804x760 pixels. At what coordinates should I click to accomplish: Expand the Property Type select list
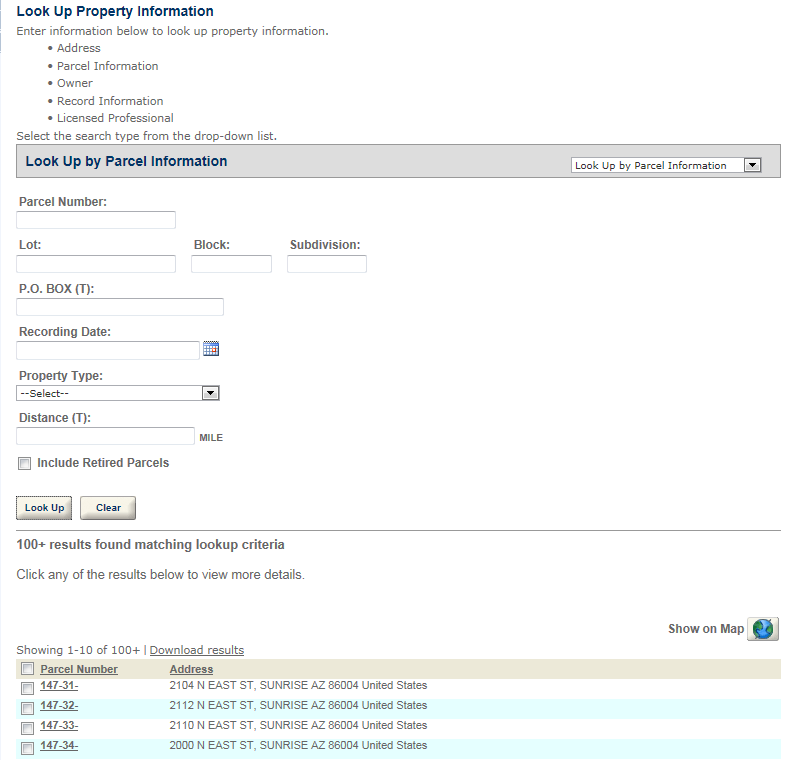(x=118, y=393)
